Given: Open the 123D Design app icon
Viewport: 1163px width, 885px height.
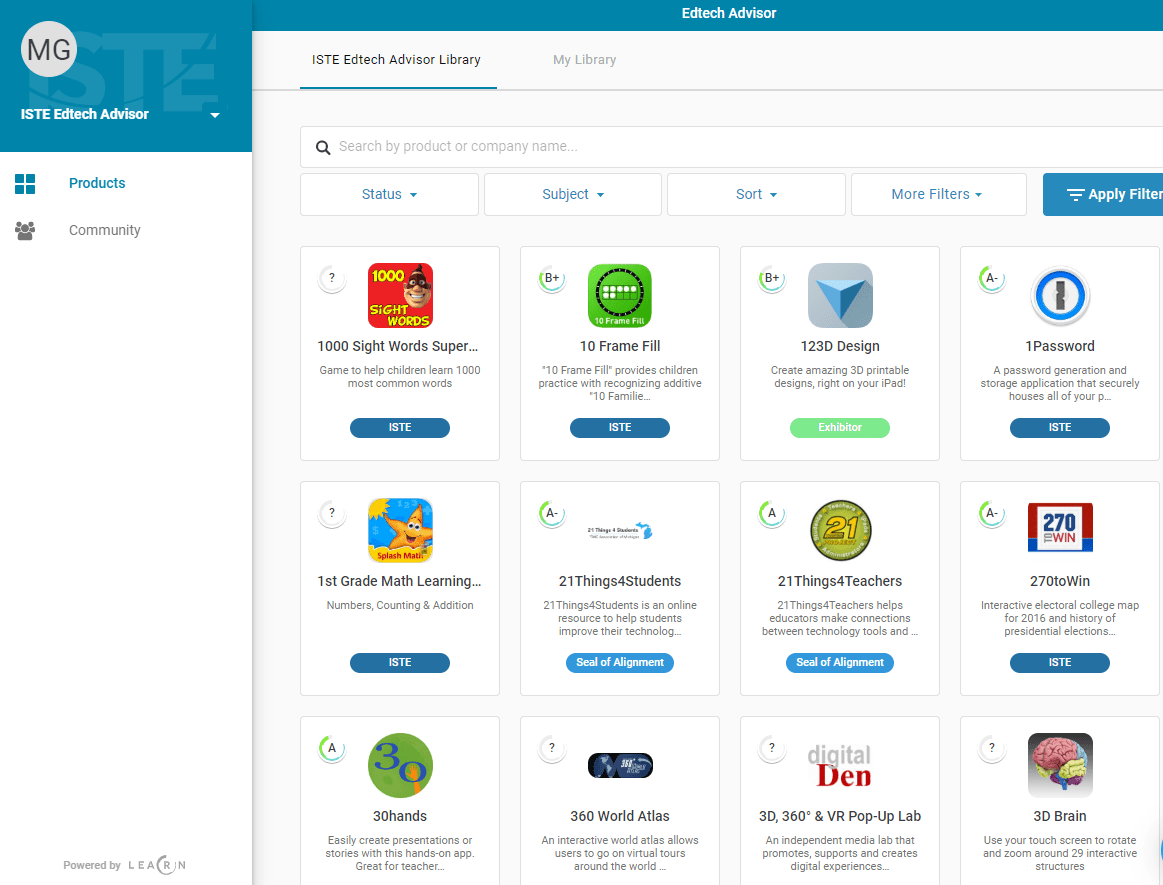Looking at the screenshot, I should pyautogui.click(x=840, y=295).
